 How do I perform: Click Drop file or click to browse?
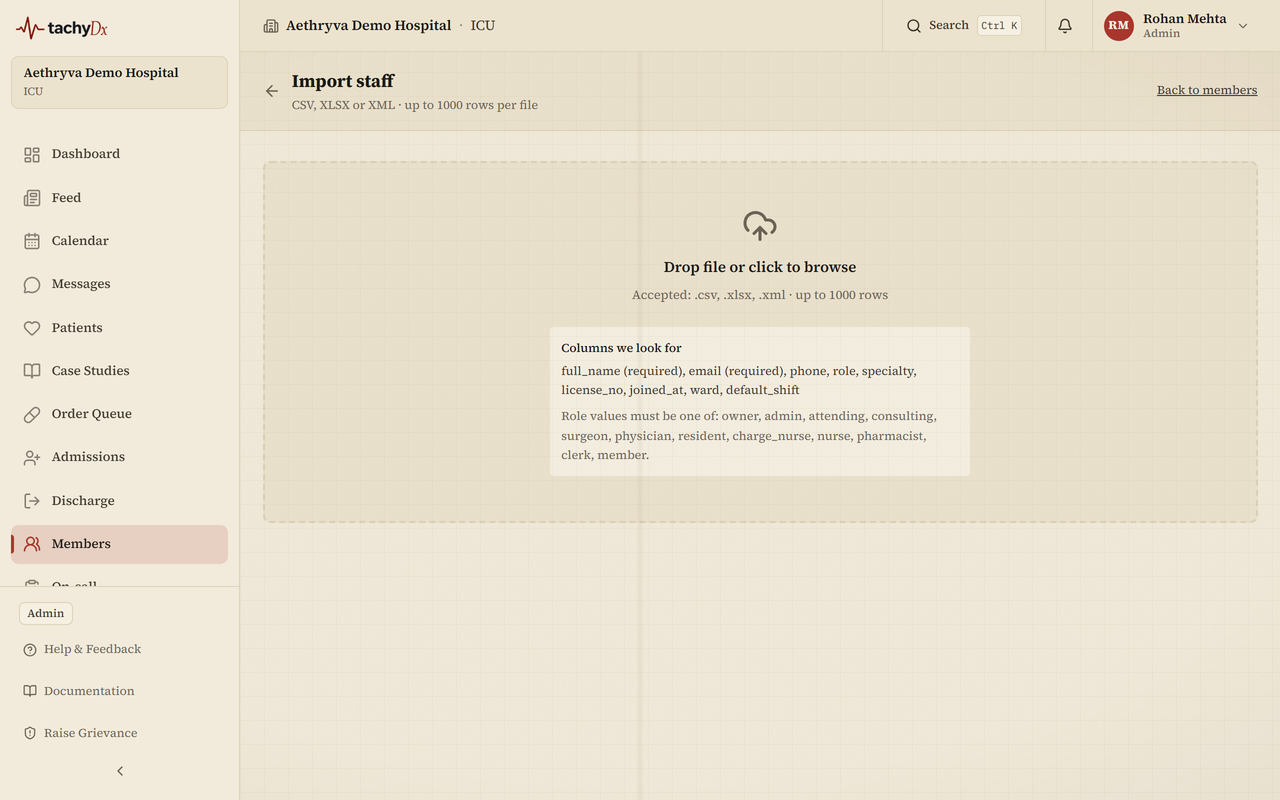coord(760,267)
